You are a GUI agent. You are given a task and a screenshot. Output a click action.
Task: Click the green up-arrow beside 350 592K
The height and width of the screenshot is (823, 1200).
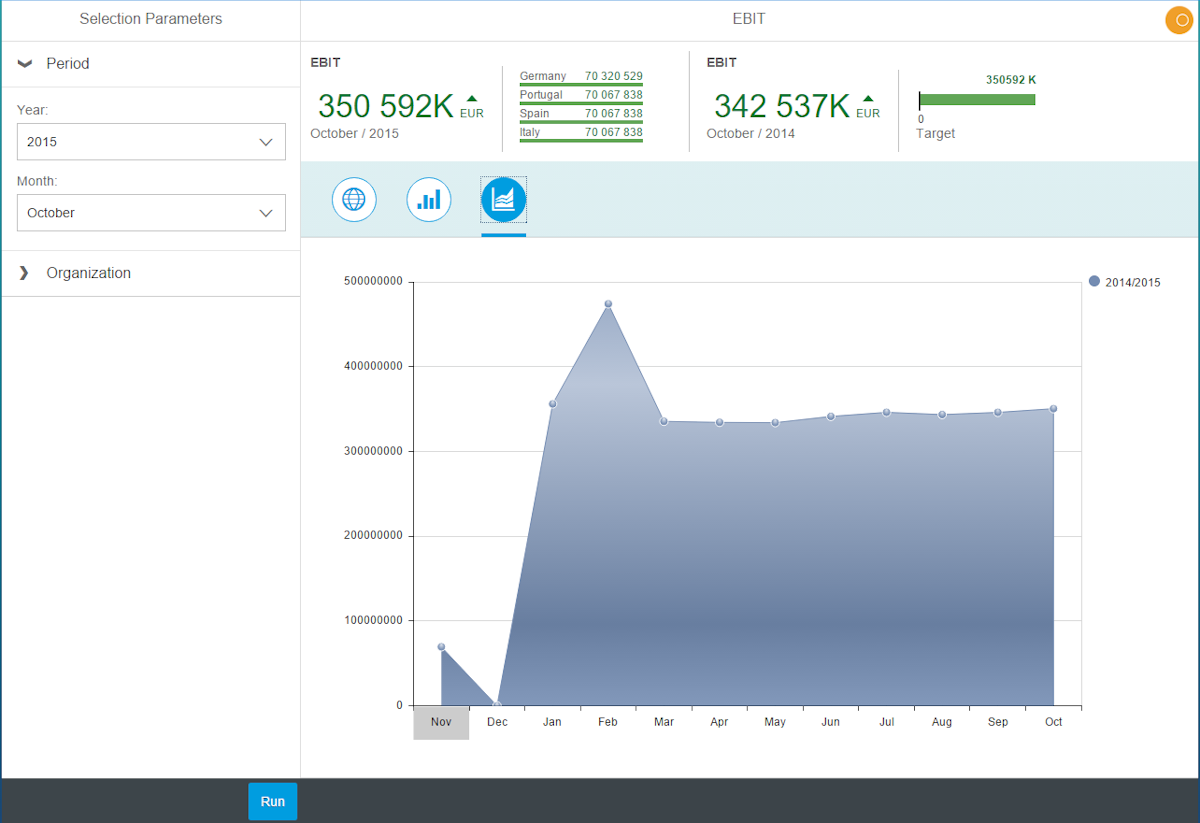pyautogui.click(x=472, y=99)
